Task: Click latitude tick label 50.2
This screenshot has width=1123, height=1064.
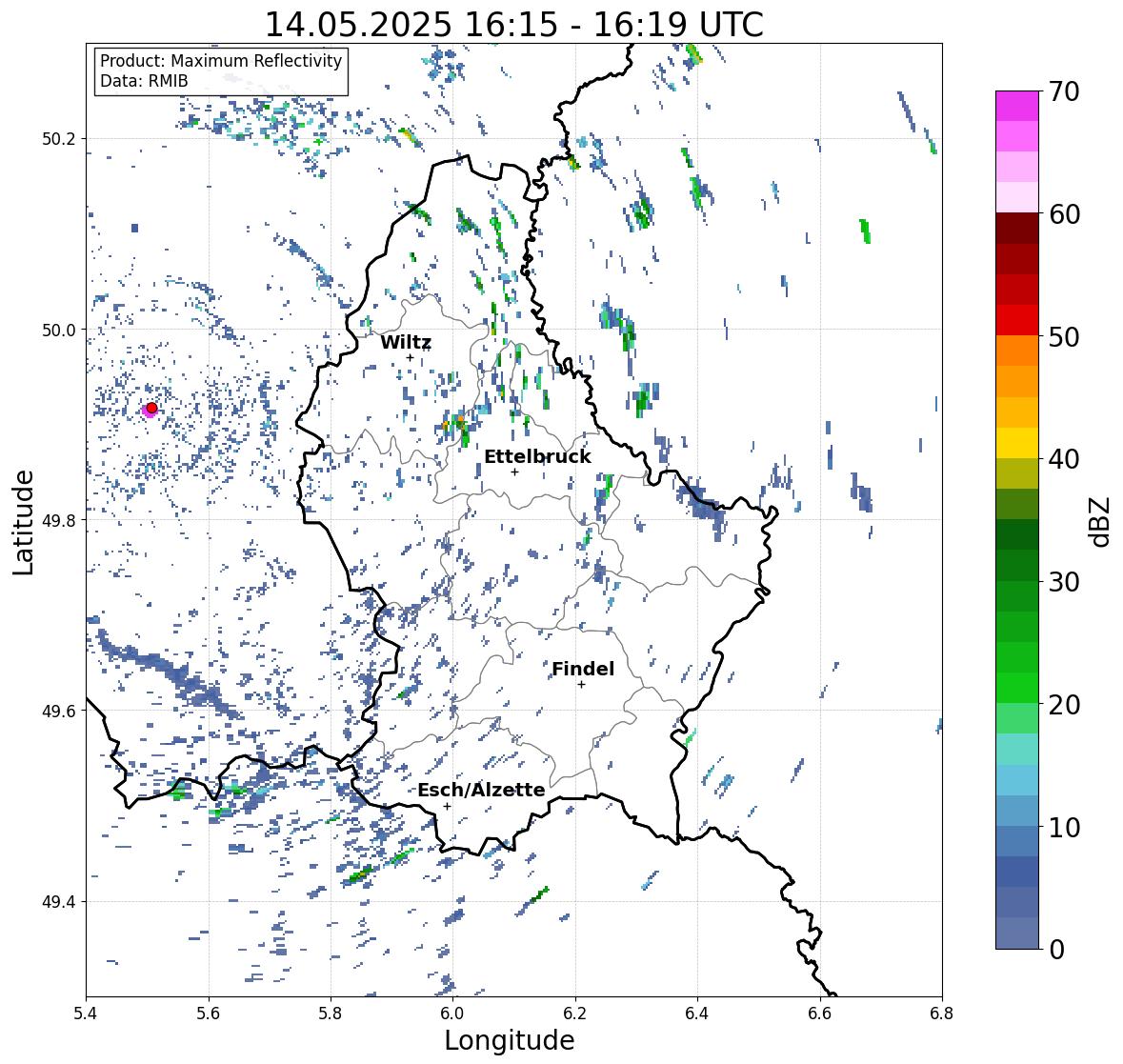Action: tap(59, 139)
